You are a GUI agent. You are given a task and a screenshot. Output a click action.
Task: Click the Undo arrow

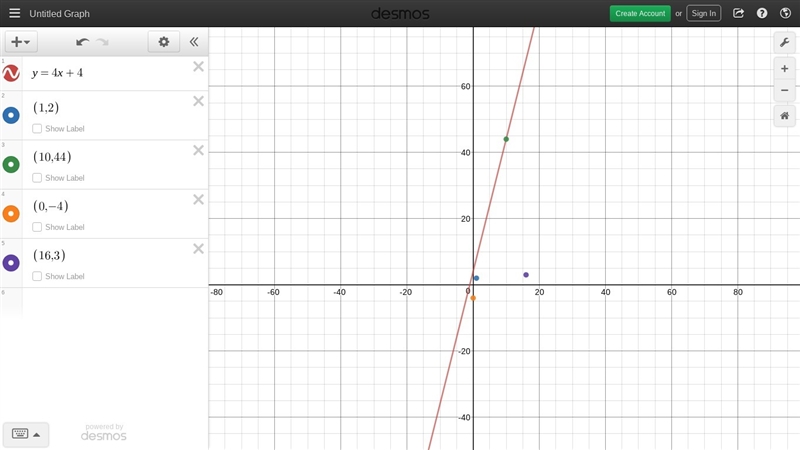[82, 42]
